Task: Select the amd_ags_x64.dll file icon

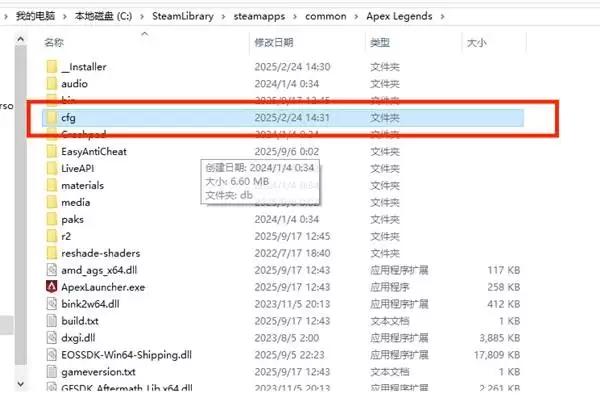Action: pyautogui.click(x=52, y=270)
